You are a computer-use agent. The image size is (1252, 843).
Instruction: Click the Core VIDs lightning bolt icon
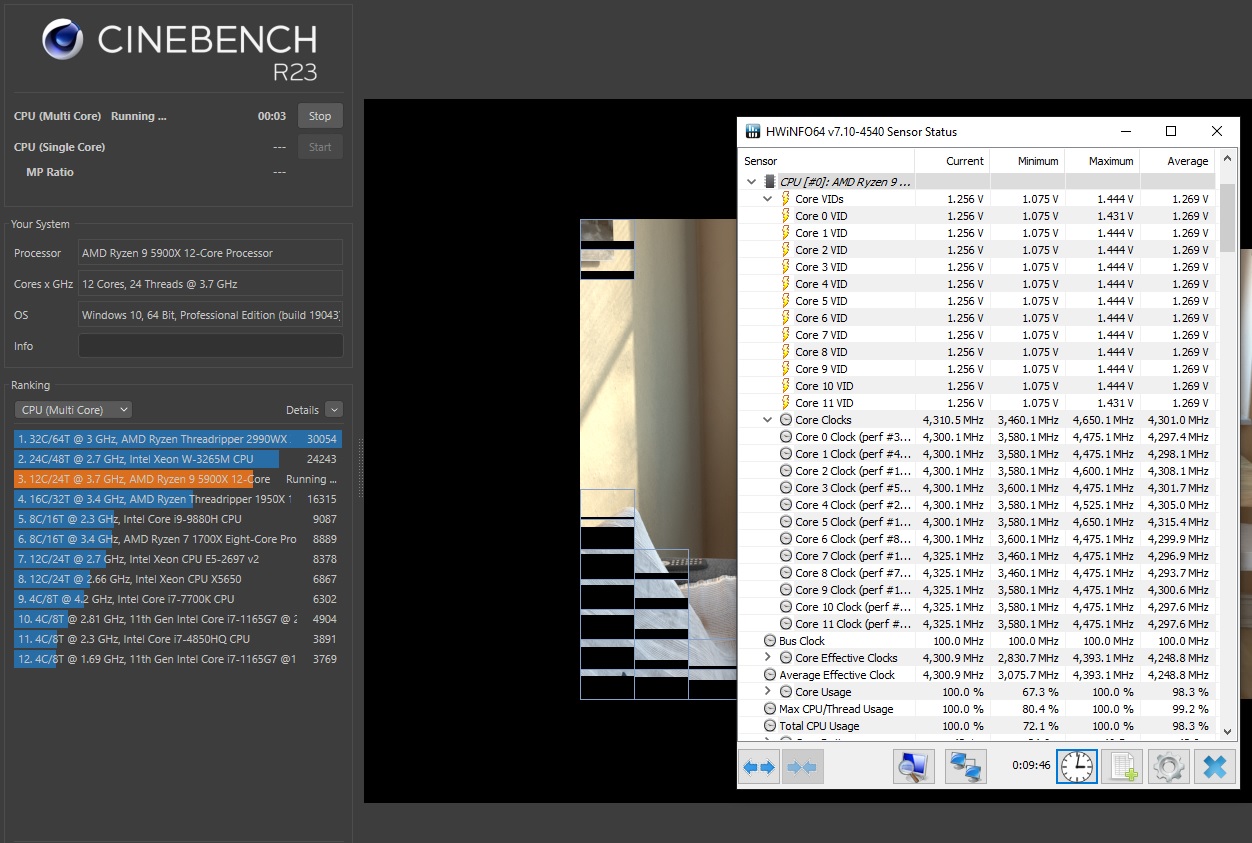tap(786, 199)
